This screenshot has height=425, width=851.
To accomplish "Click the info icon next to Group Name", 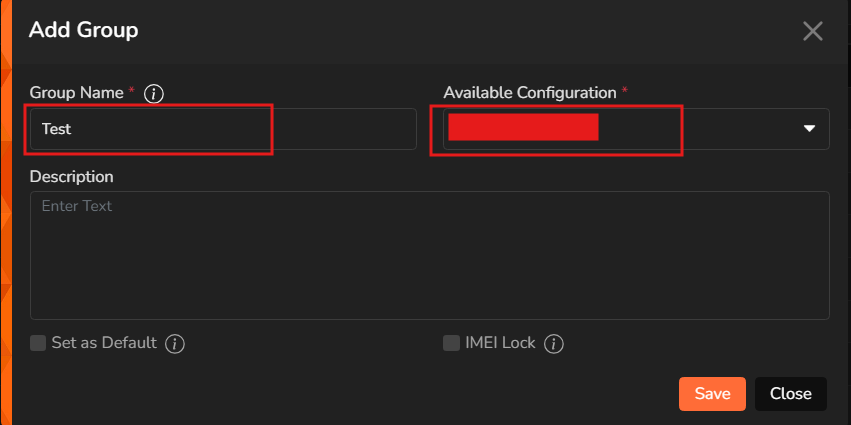I will click(154, 93).
